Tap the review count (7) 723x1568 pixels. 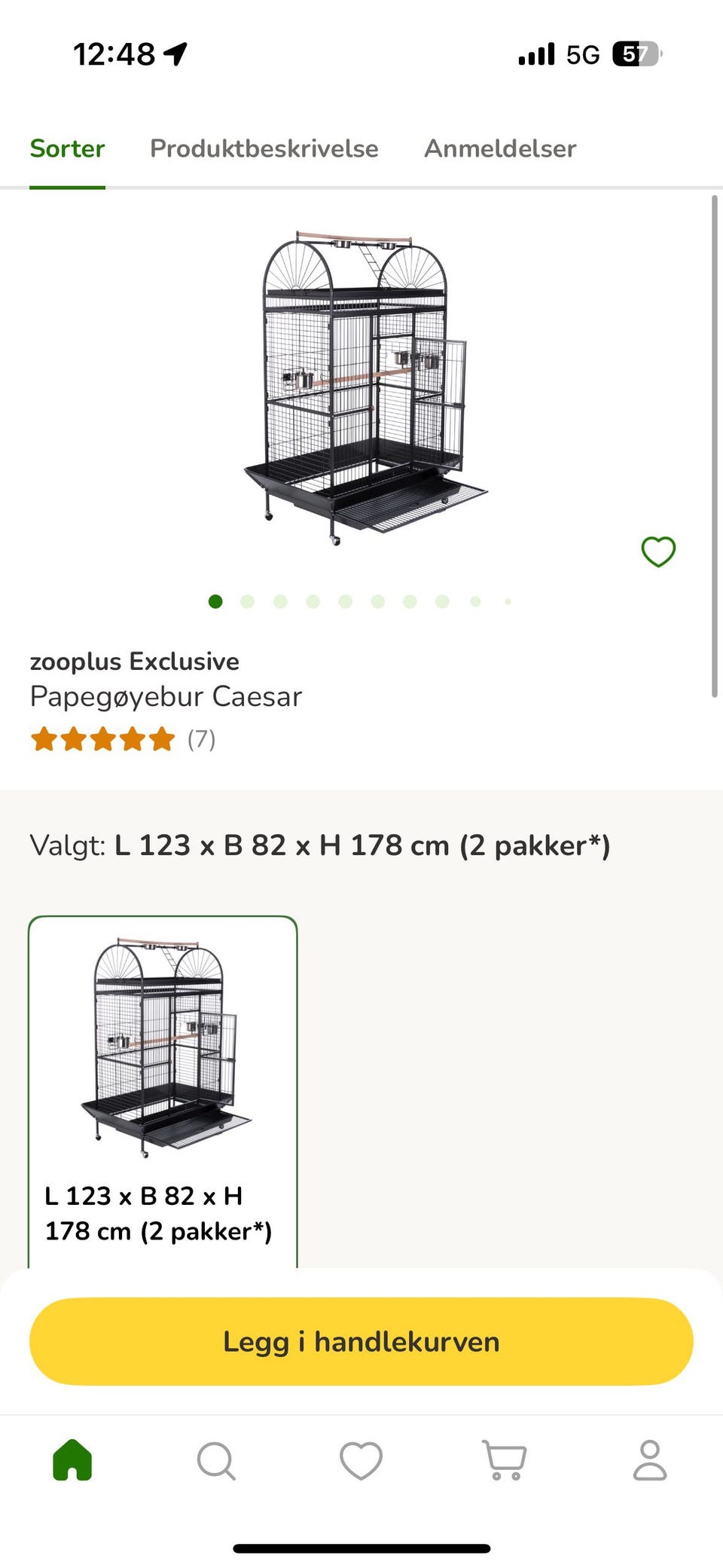201,739
